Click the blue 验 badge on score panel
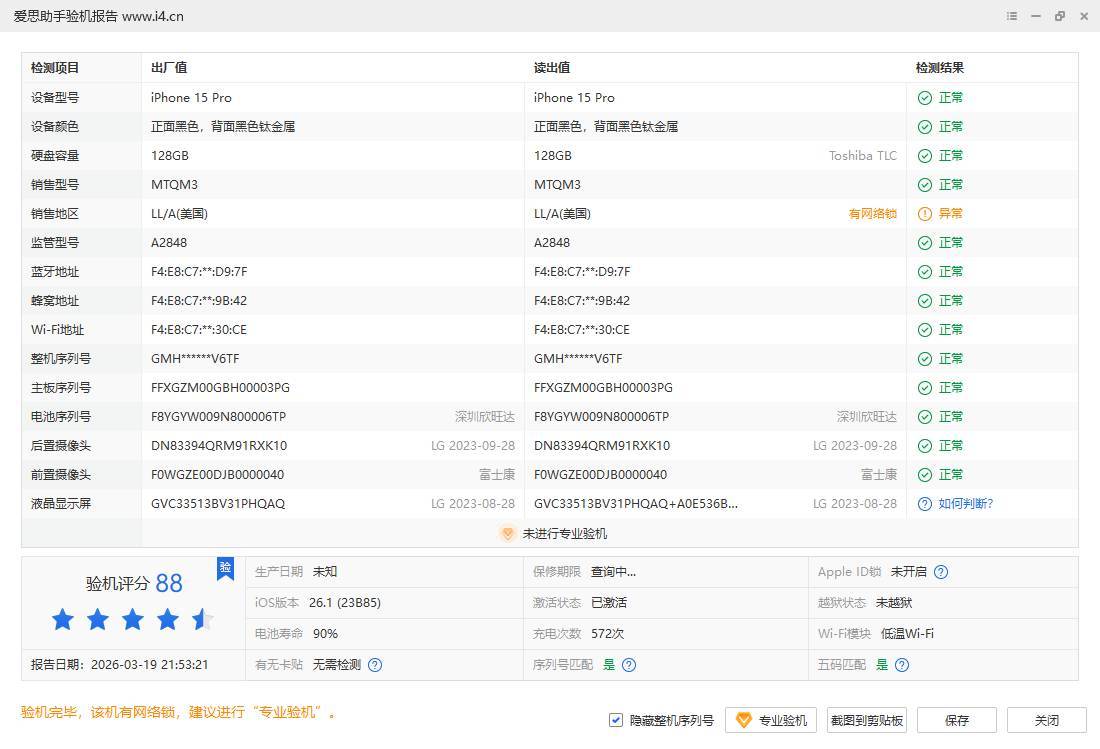This screenshot has height=749, width=1100. [x=226, y=568]
